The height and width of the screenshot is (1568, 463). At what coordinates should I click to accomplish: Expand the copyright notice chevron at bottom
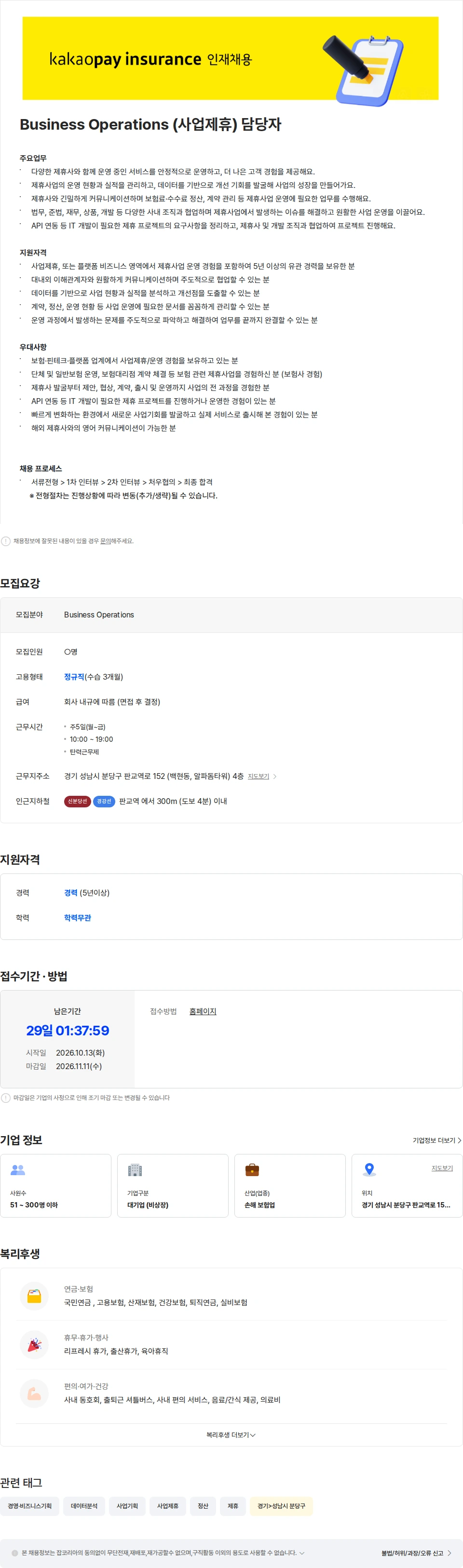pos(302,1553)
